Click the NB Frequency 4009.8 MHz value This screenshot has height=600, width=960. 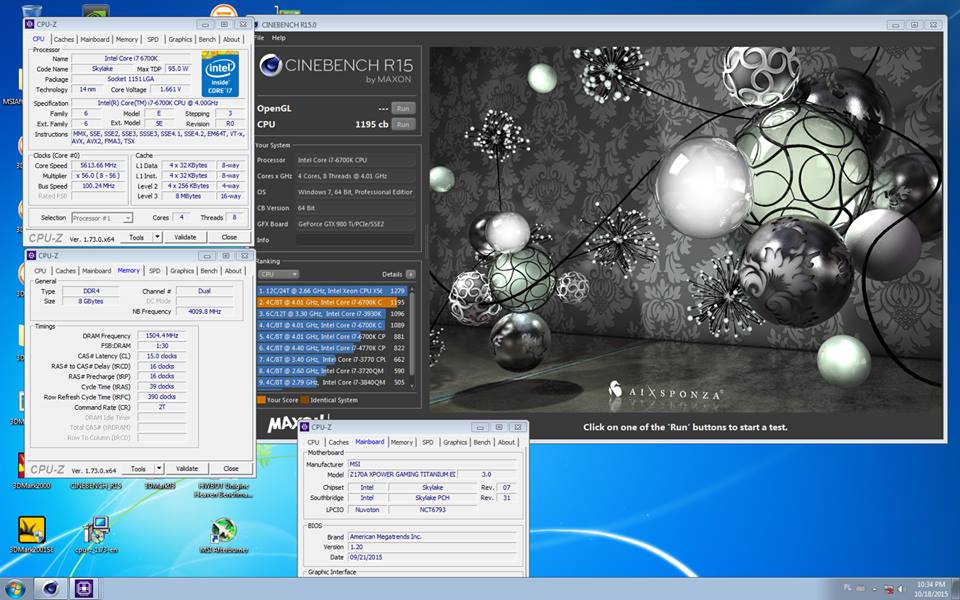click(204, 312)
